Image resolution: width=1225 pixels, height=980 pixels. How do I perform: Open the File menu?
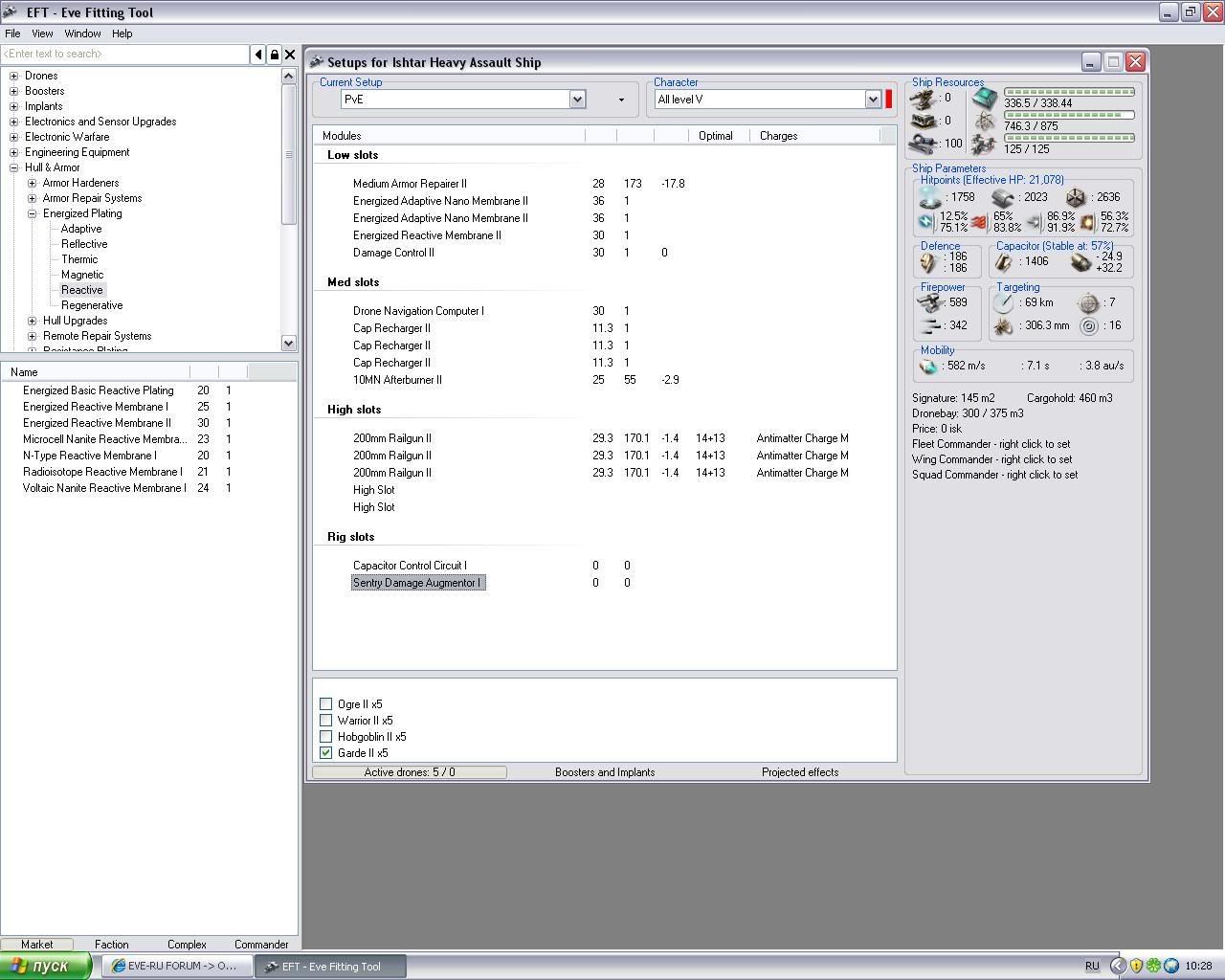[12, 33]
